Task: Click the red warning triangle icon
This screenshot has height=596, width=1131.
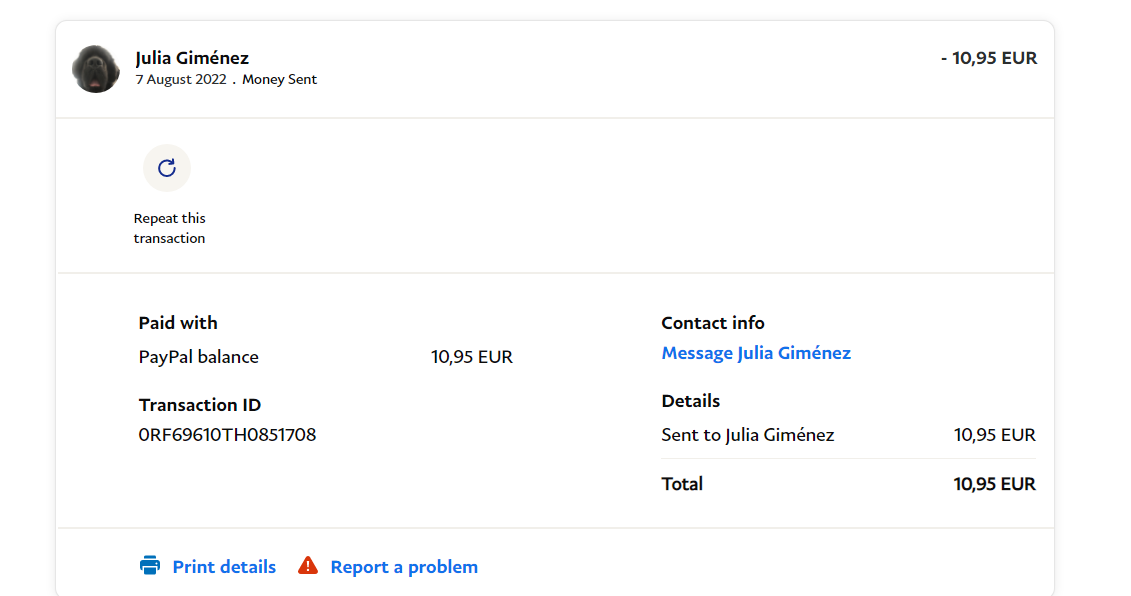Action: pos(308,566)
